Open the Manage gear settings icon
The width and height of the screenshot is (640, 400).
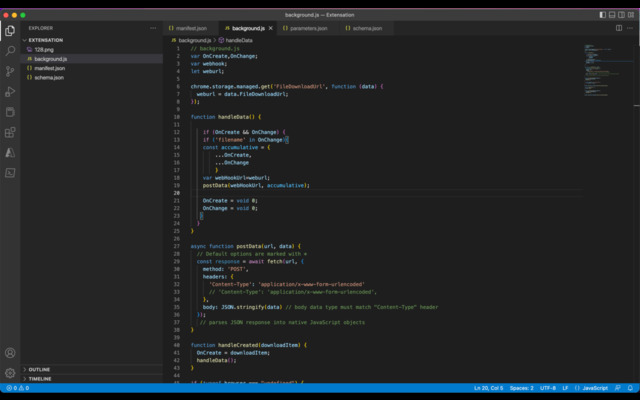tap(10, 373)
